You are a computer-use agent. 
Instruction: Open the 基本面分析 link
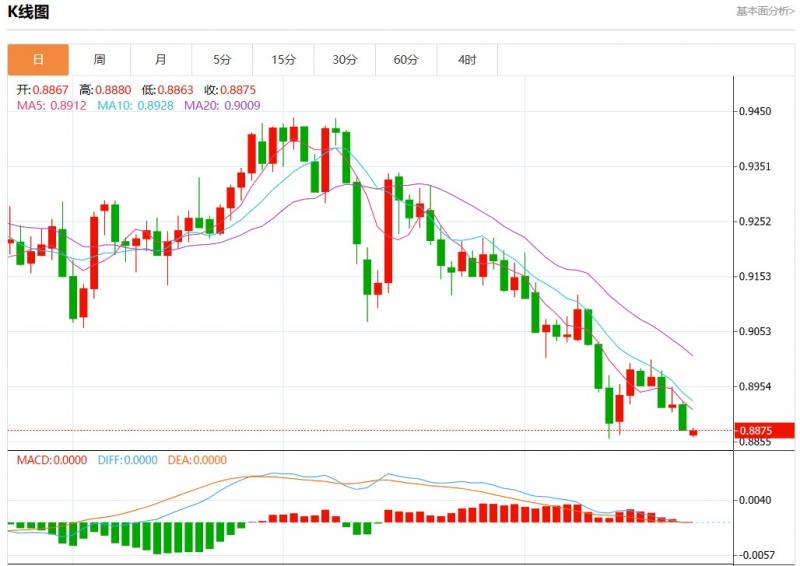pyautogui.click(x=765, y=12)
